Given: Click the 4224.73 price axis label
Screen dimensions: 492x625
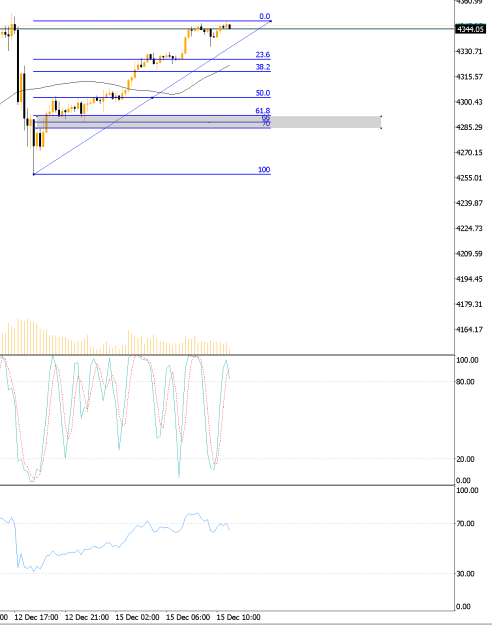Looking at the screenshot, I should click(x=469, y=228).
